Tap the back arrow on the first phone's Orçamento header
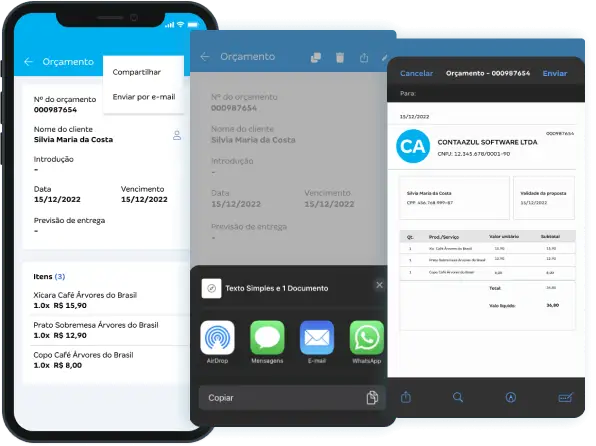This screenshot has width=596, height=446. click(x=29, y=62)
